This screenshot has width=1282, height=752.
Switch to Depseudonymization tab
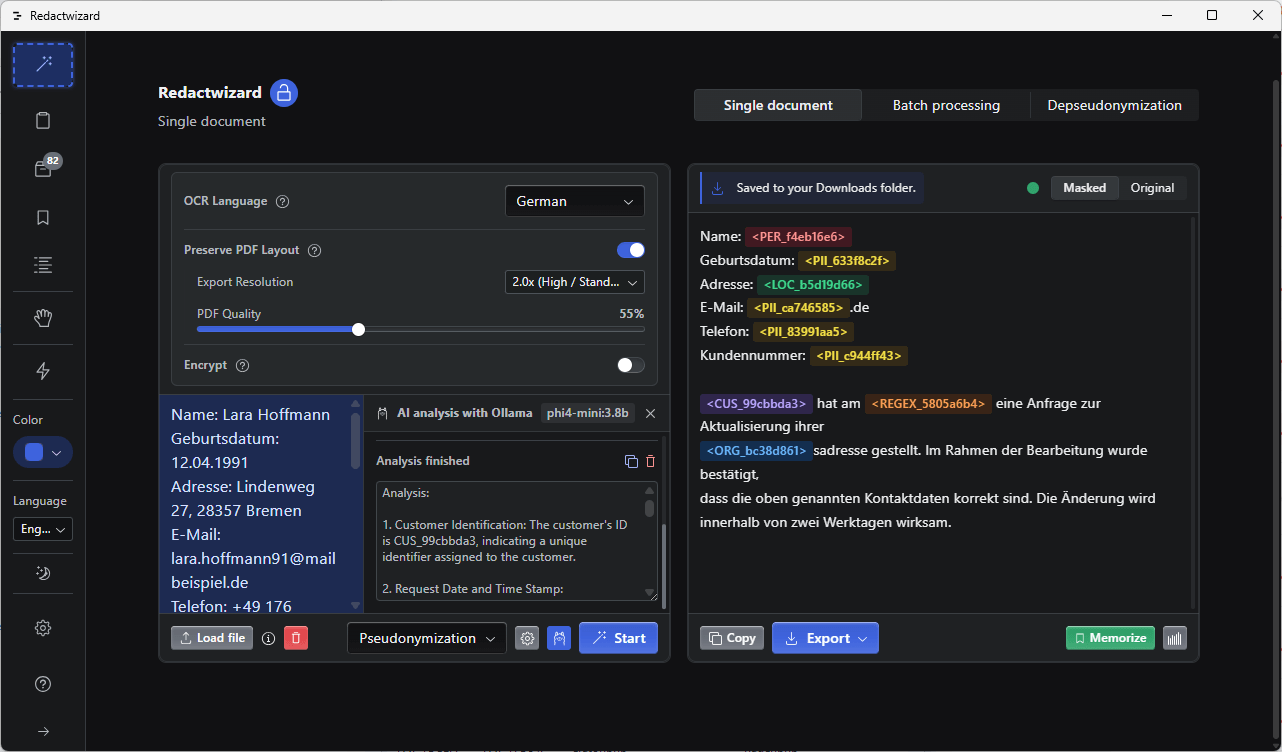click(x=1114, y=105)
